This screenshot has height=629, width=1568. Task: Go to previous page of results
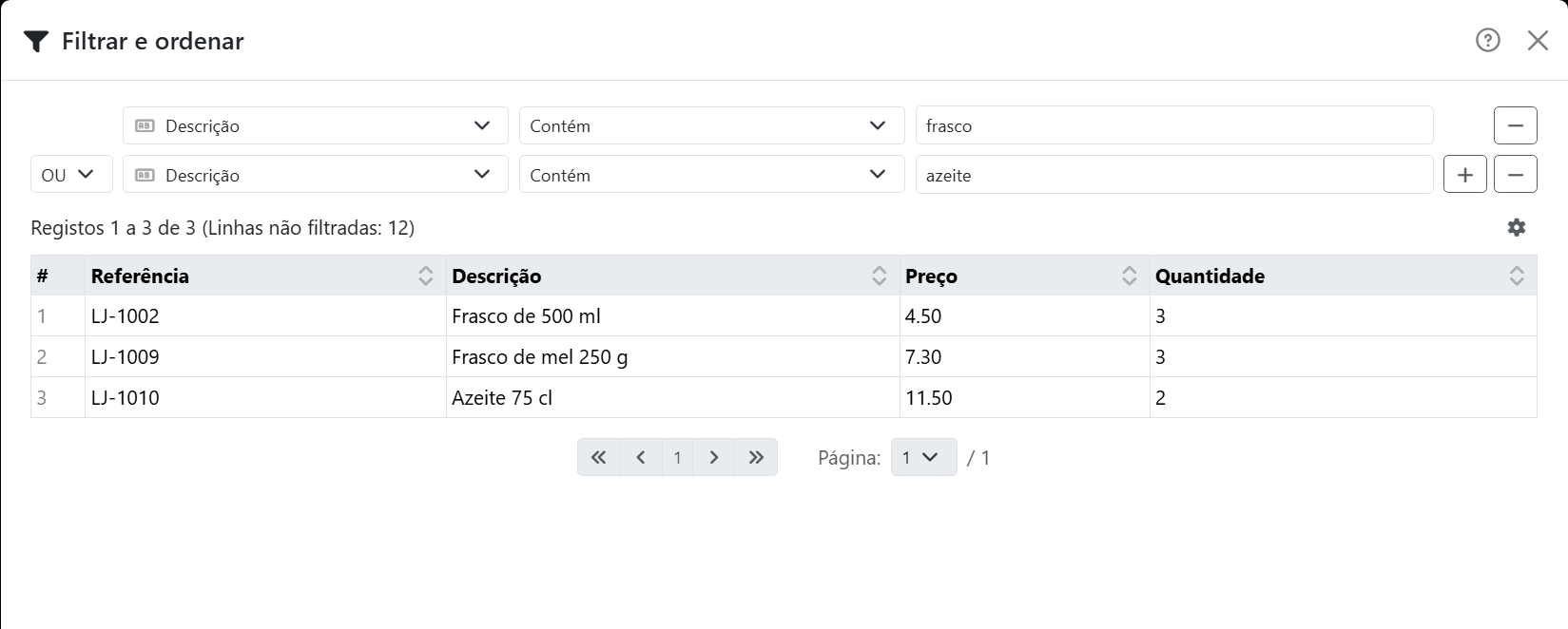click(641, 457)
